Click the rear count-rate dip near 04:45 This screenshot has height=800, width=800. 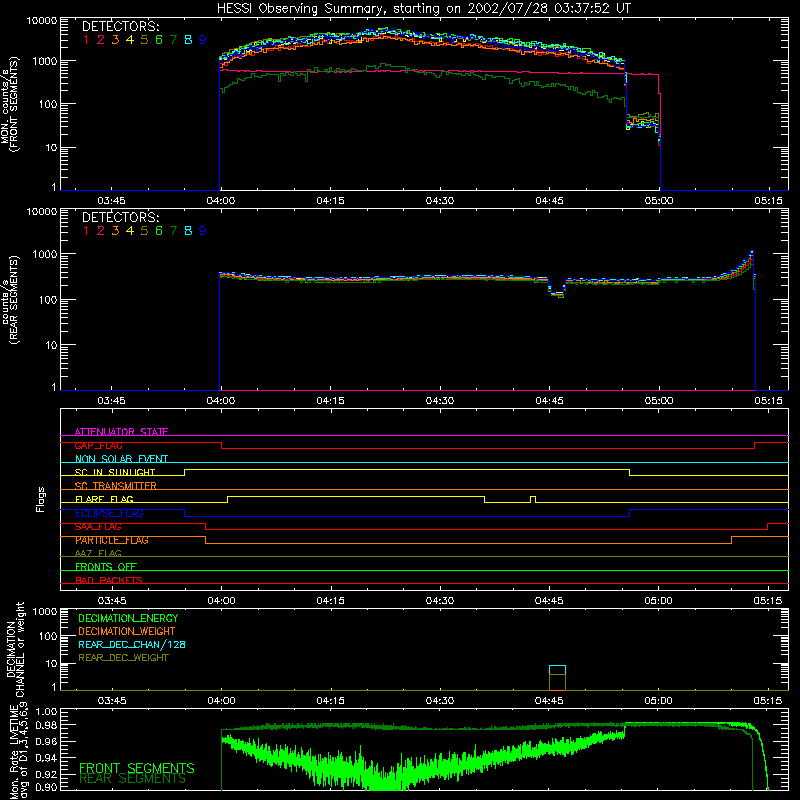coord(557,287)
